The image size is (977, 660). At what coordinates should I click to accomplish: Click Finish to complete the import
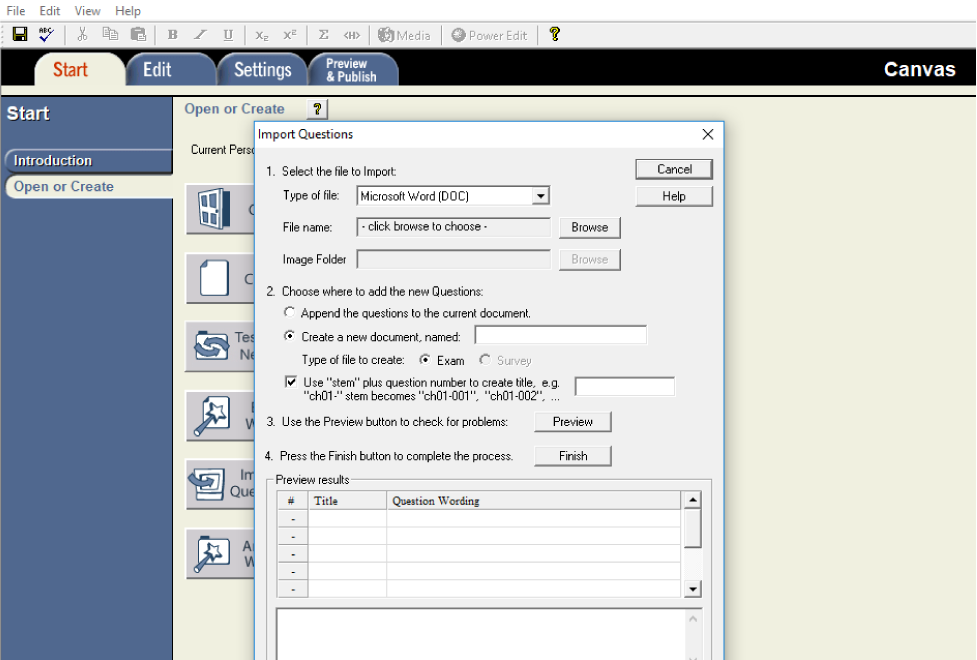[x=573, y=456]
